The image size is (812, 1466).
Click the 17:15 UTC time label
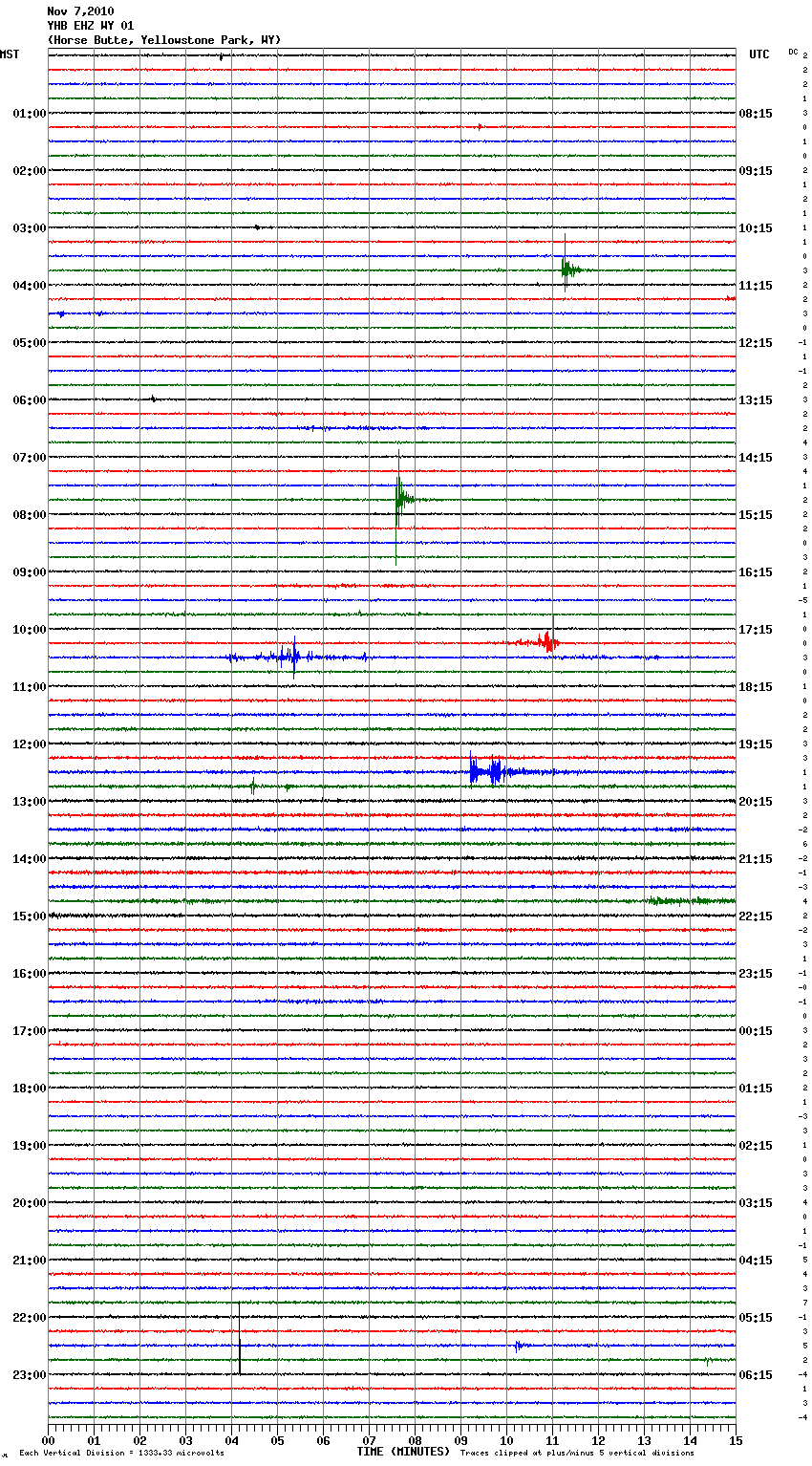pyautogui.click(x=756, y=630)
